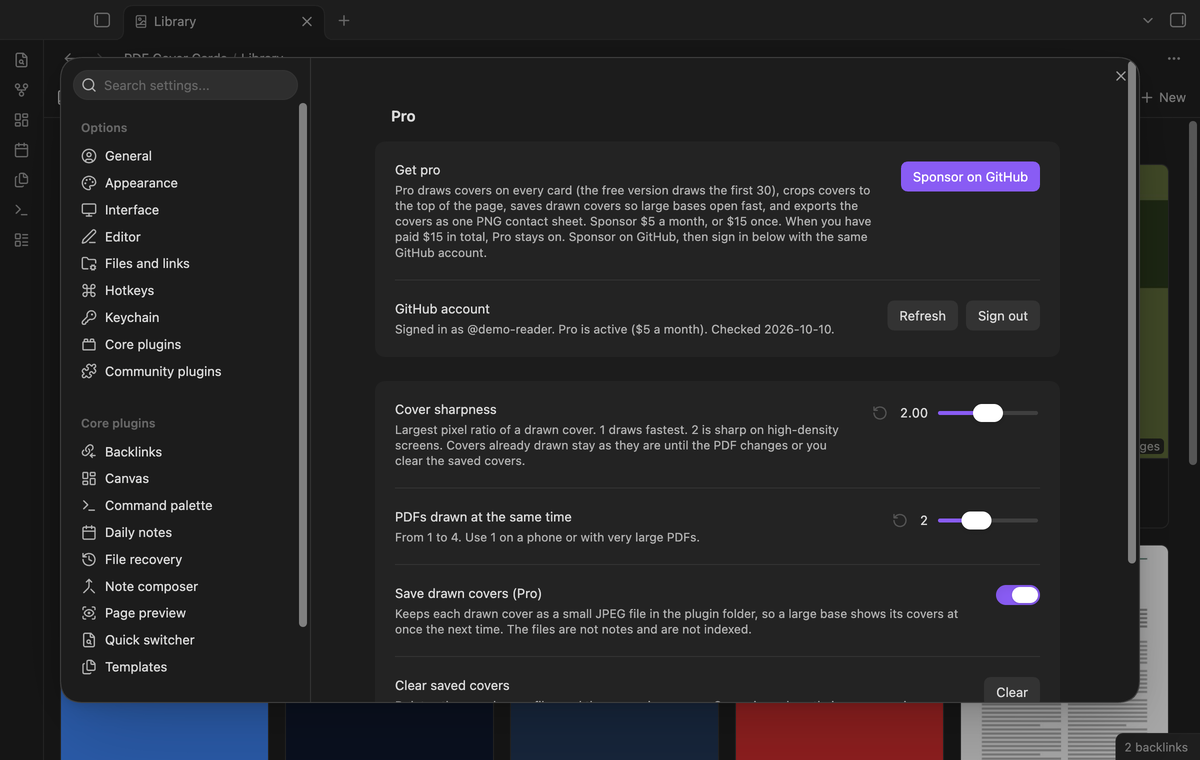This screenshot has height=760, width=1200.
Task: Toggle the right sidebar panel icon
Action: [1177, 20]
